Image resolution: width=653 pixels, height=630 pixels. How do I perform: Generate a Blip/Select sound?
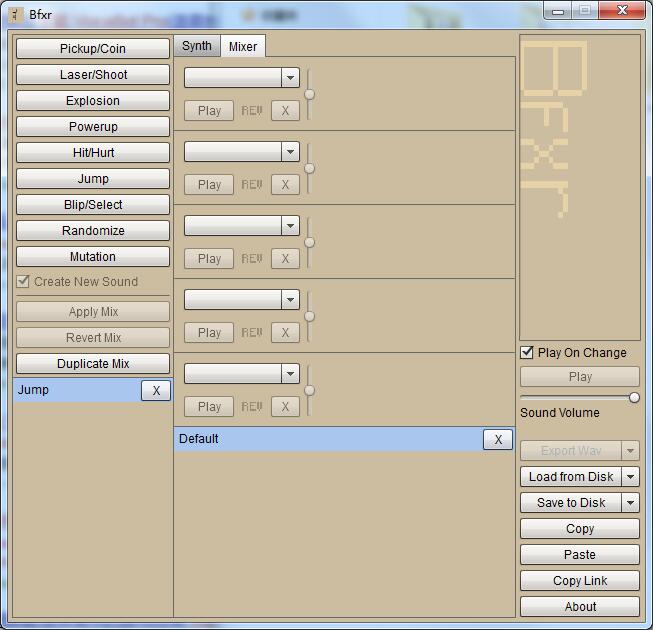coord(93,204)
